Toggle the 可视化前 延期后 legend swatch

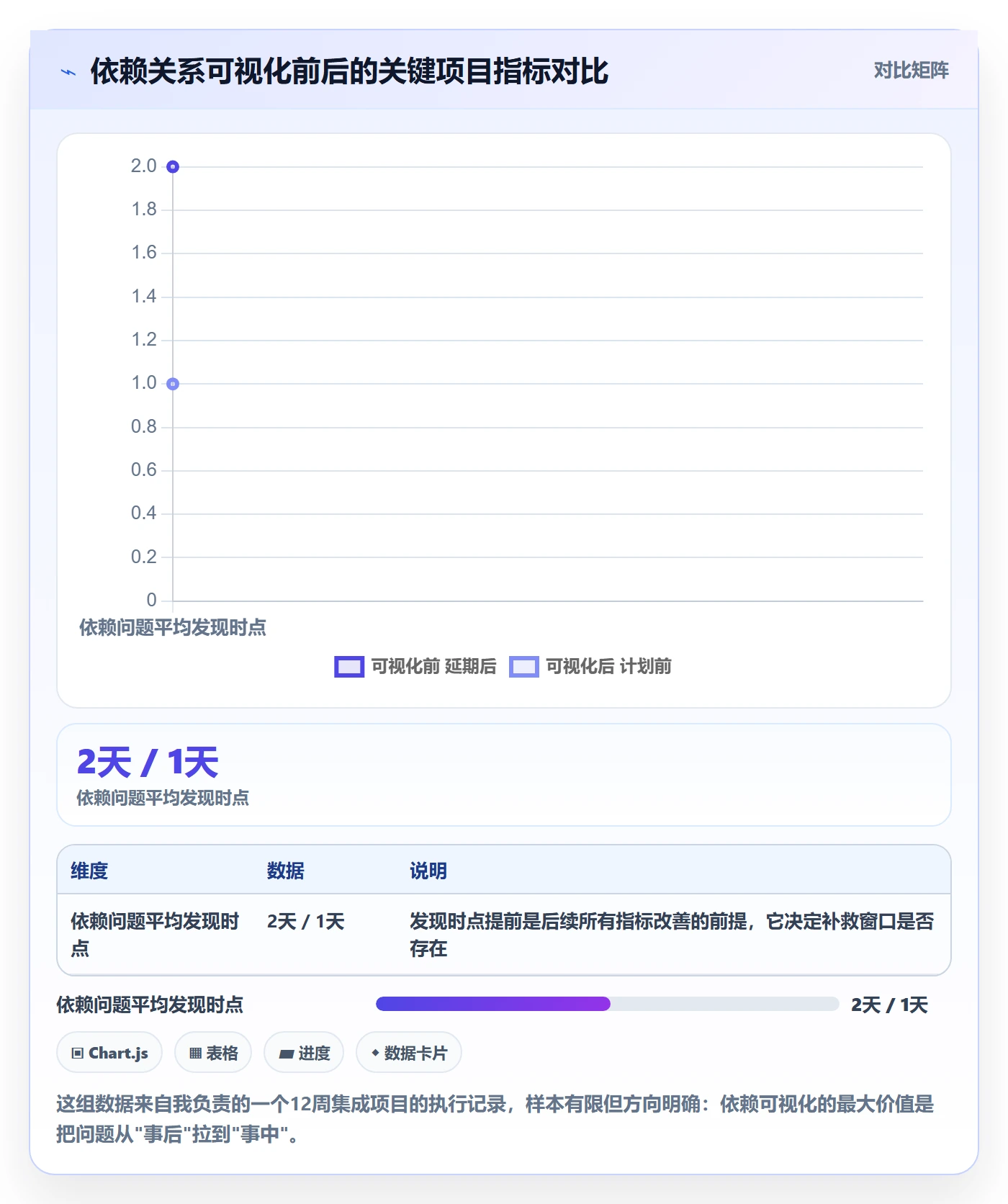(x=349, y=667)
